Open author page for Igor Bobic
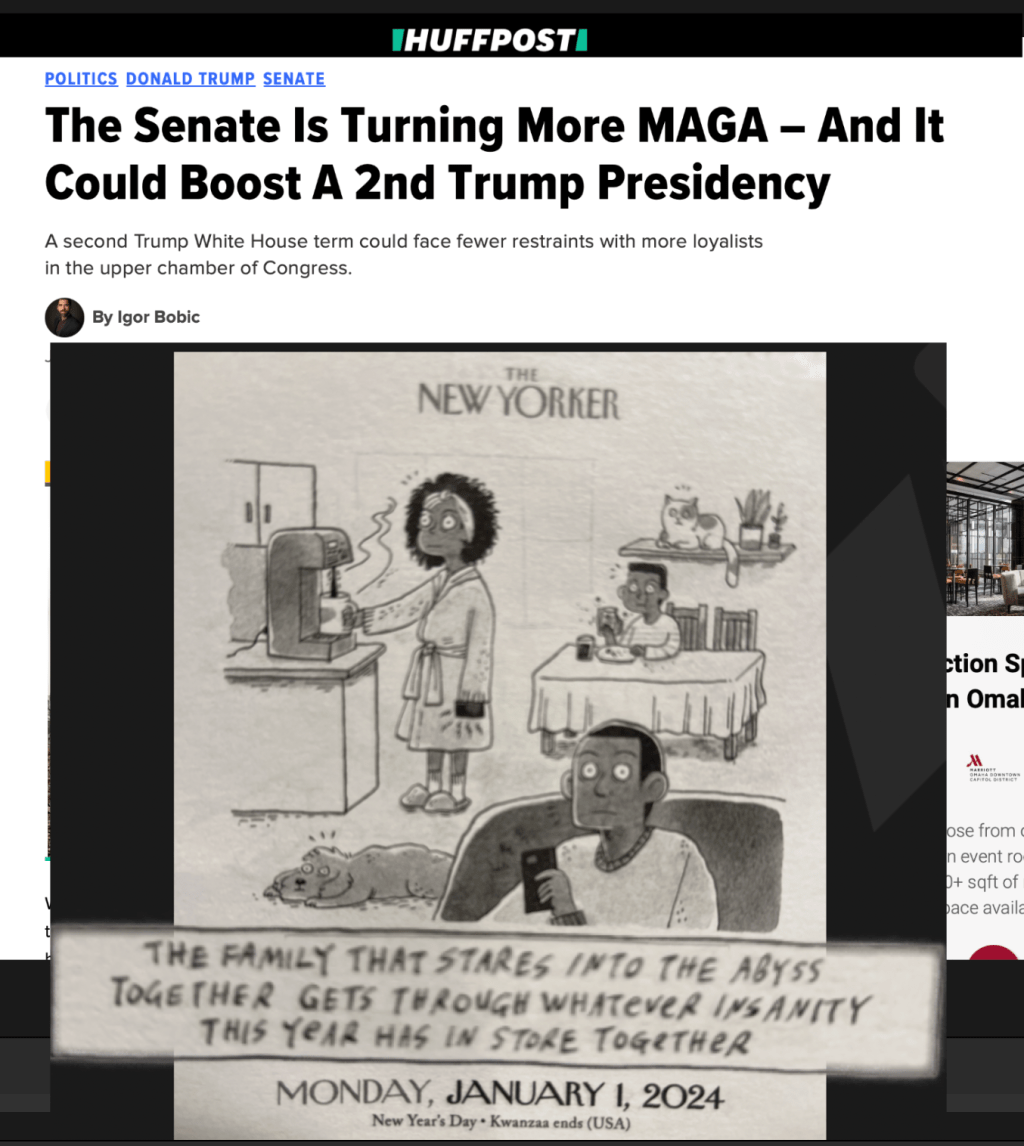1024x1146 pixels. [145, 317]
